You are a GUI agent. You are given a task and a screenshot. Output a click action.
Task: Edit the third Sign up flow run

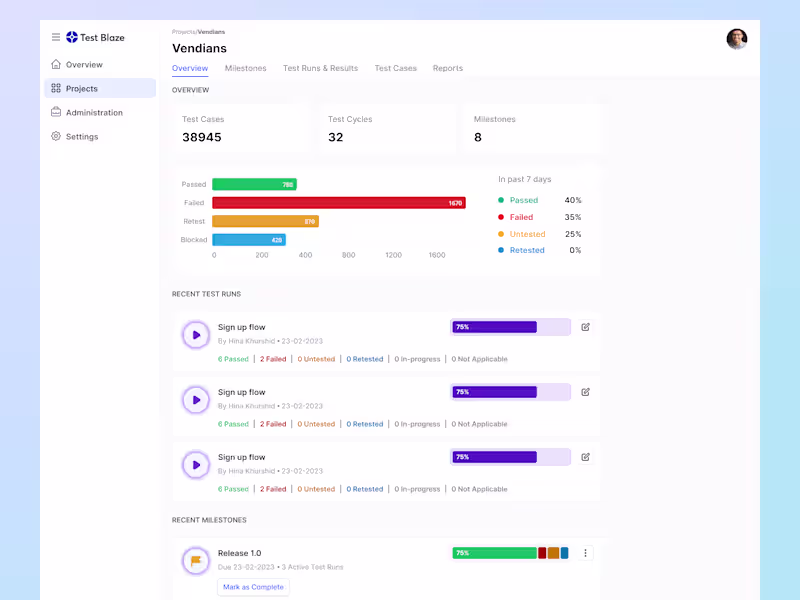click(585, 457)
